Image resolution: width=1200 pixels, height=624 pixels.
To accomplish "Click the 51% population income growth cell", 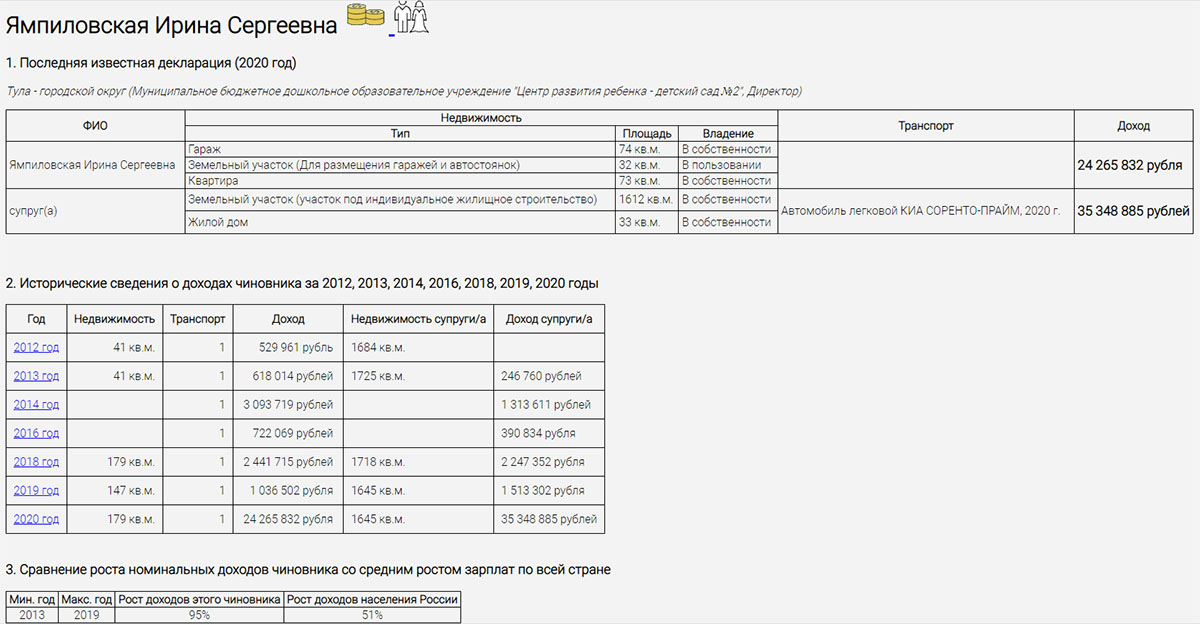I will [x=372, y=615].
